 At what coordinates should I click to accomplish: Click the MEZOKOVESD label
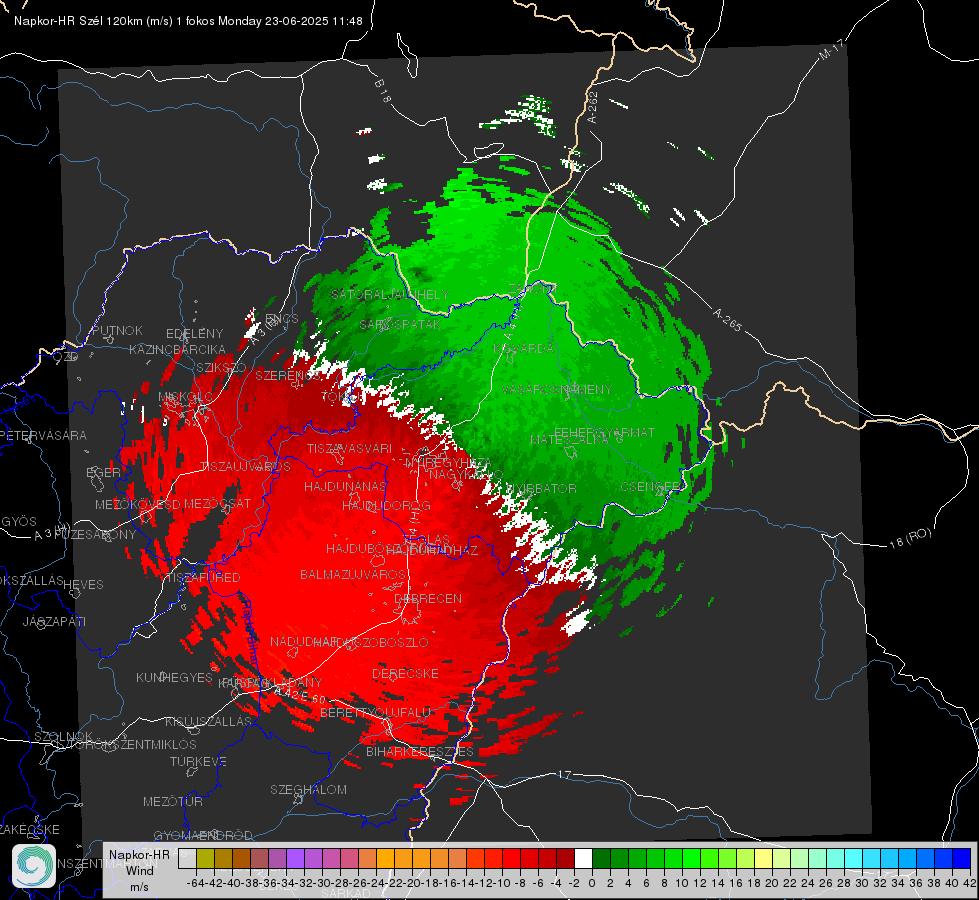138,505
